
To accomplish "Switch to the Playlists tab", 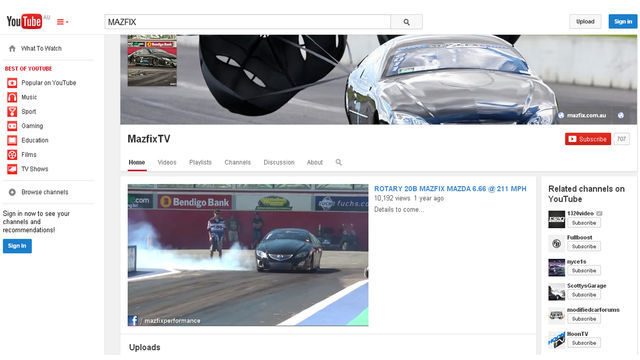I will [200, 162].
